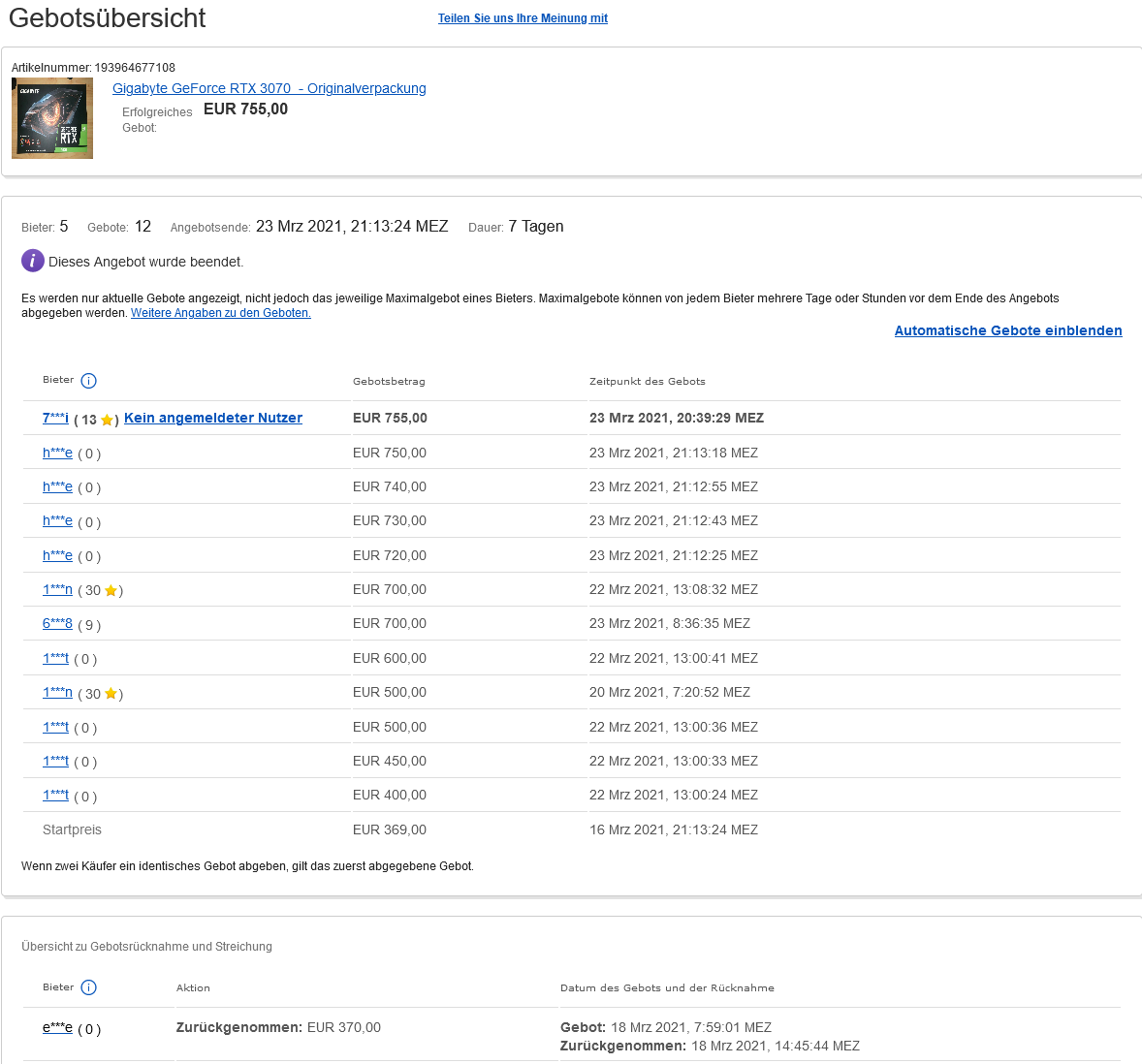Image resolution: width=1142 pixels, height=1064 pixels.
Task: Click the Aktion column header in retraction table
Action: point(193,988)
